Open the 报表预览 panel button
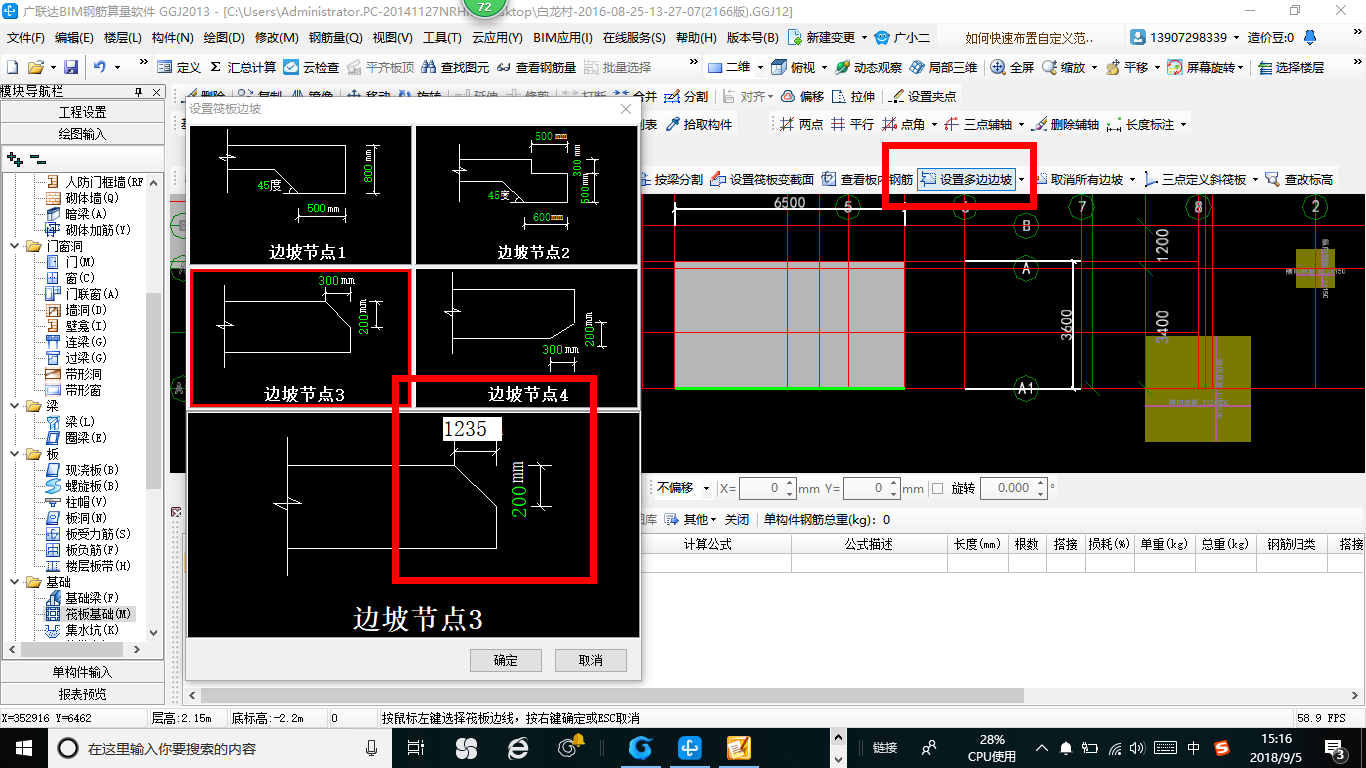 (82, 694)
